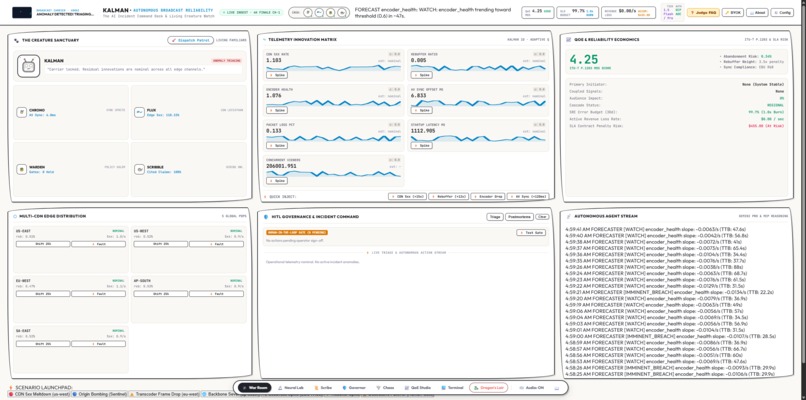Viewport: 806px width, 400px height.
Task: Shift 25% traffic on SA-EAST
Action: 43,343
